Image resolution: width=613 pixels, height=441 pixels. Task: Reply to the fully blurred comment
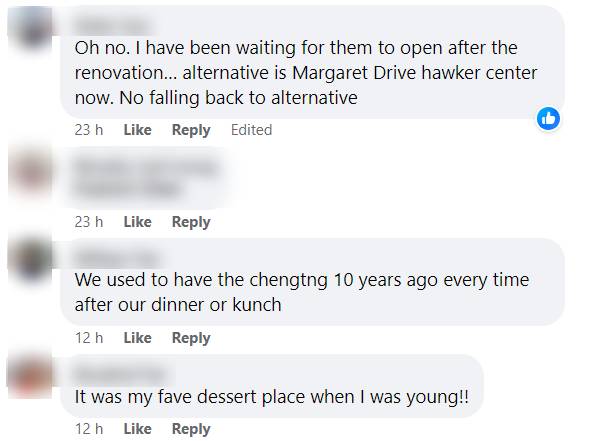[191, 222]
